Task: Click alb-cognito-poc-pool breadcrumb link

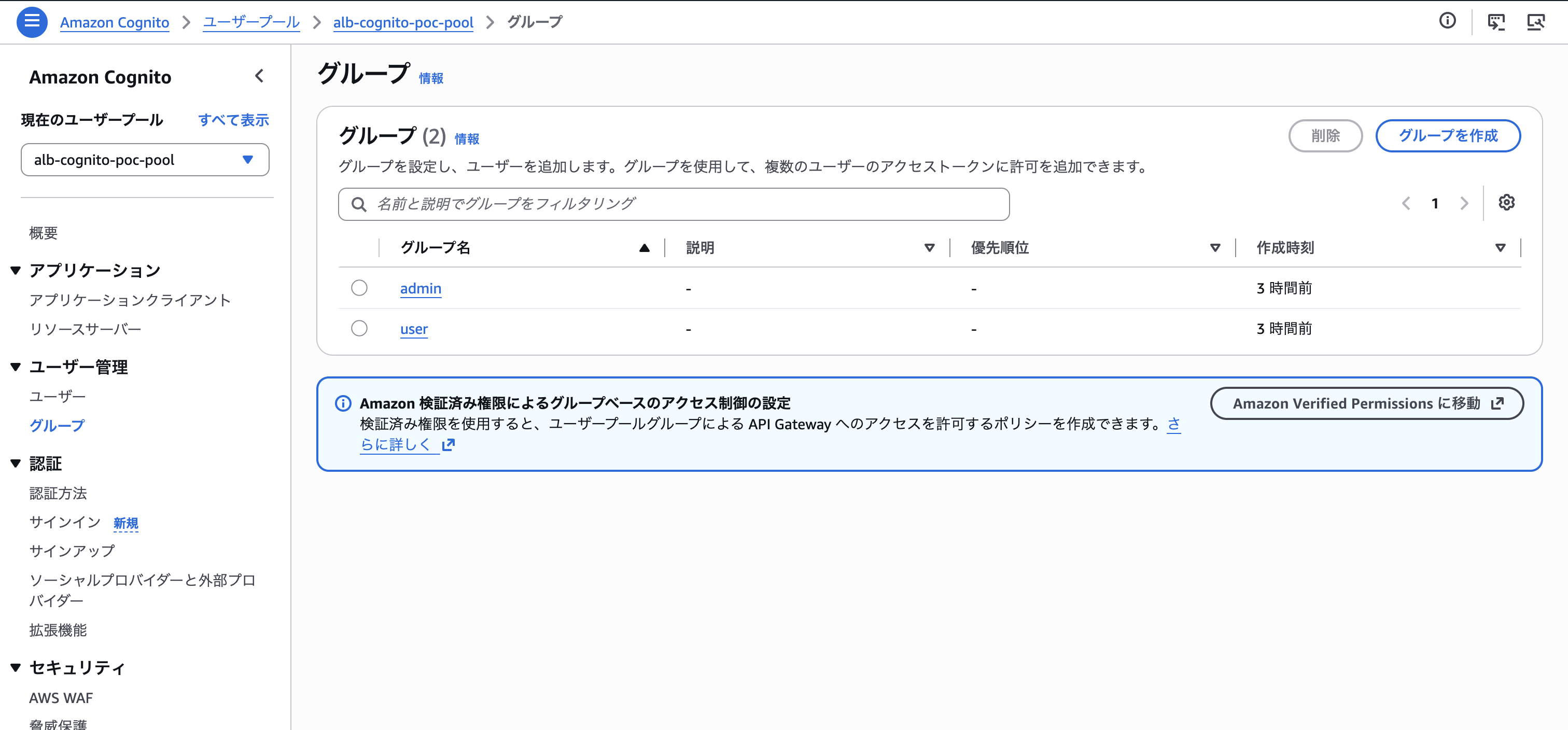Action: pos(403,22)
